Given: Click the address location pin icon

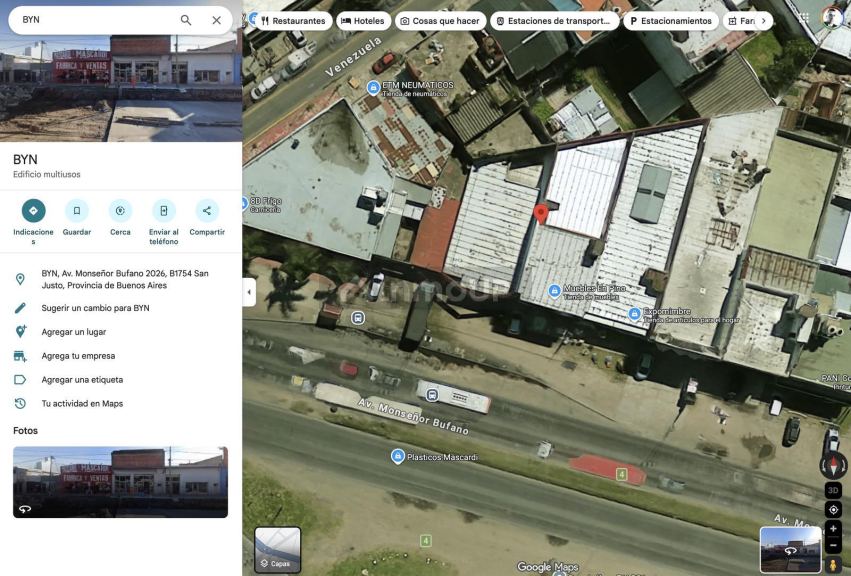Looking at the screenshot, I should 20,279.
